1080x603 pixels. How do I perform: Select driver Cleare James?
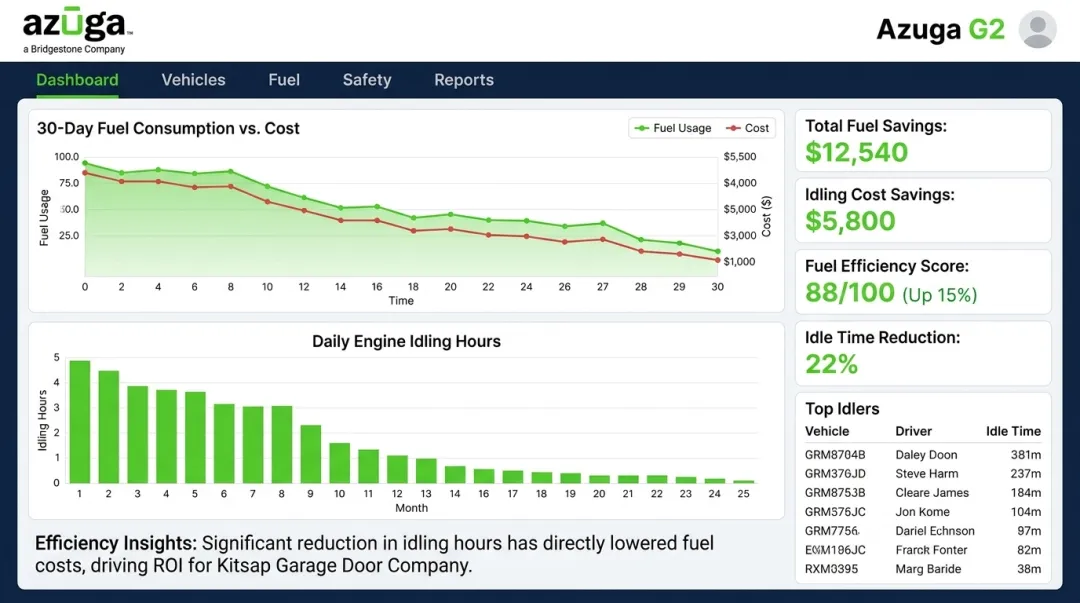tap(932, 493)
